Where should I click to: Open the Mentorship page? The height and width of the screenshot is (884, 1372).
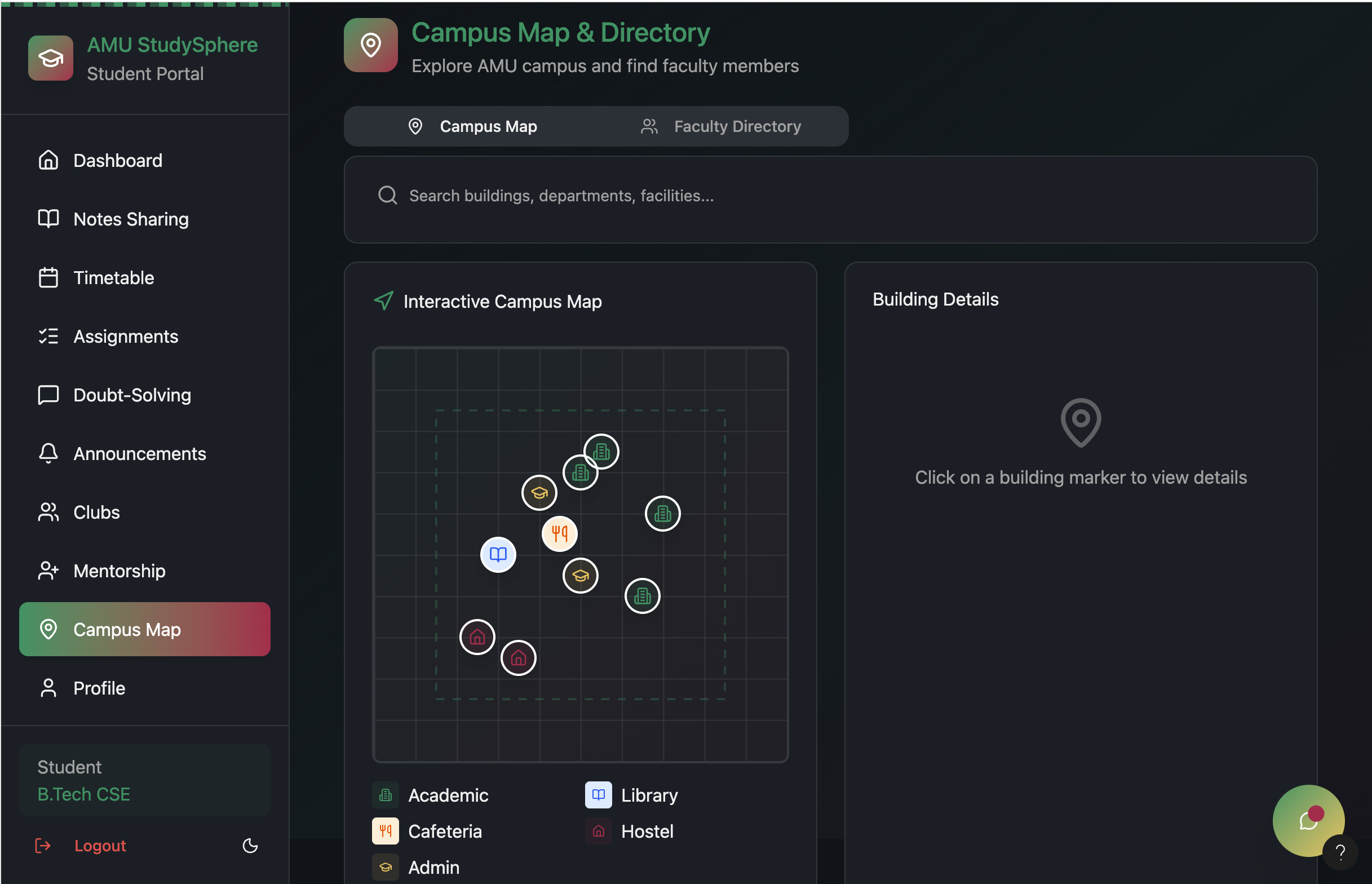pyautogui.click(x=120, y=571)
